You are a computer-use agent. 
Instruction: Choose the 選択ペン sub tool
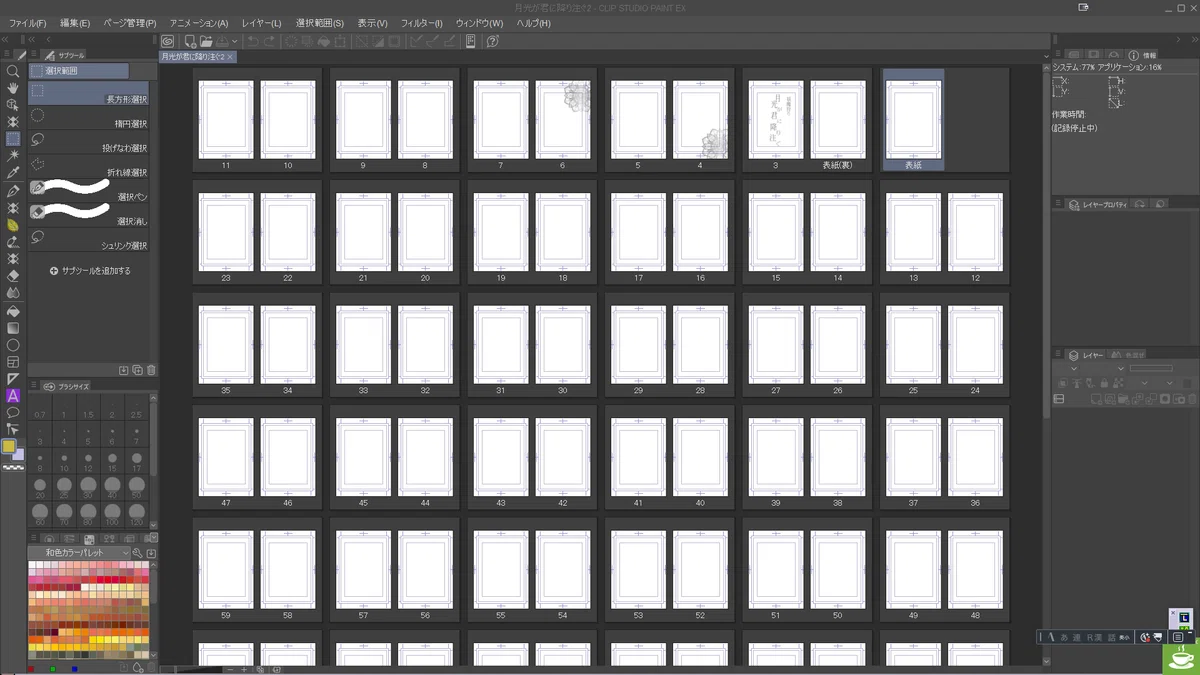(88, 189)
